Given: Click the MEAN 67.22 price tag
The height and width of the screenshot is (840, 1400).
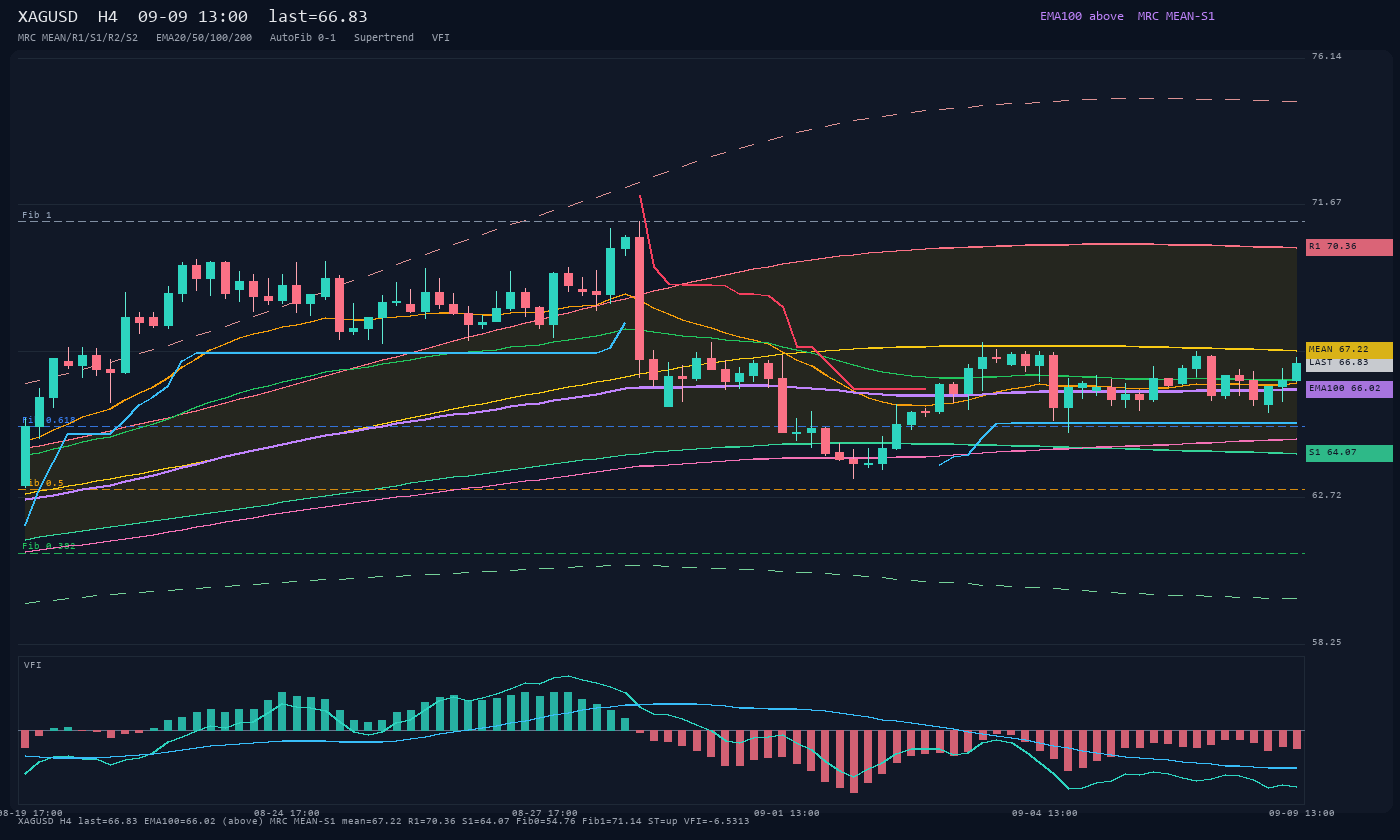Looking at the screenshot, I should click(x=1349, y=350).
